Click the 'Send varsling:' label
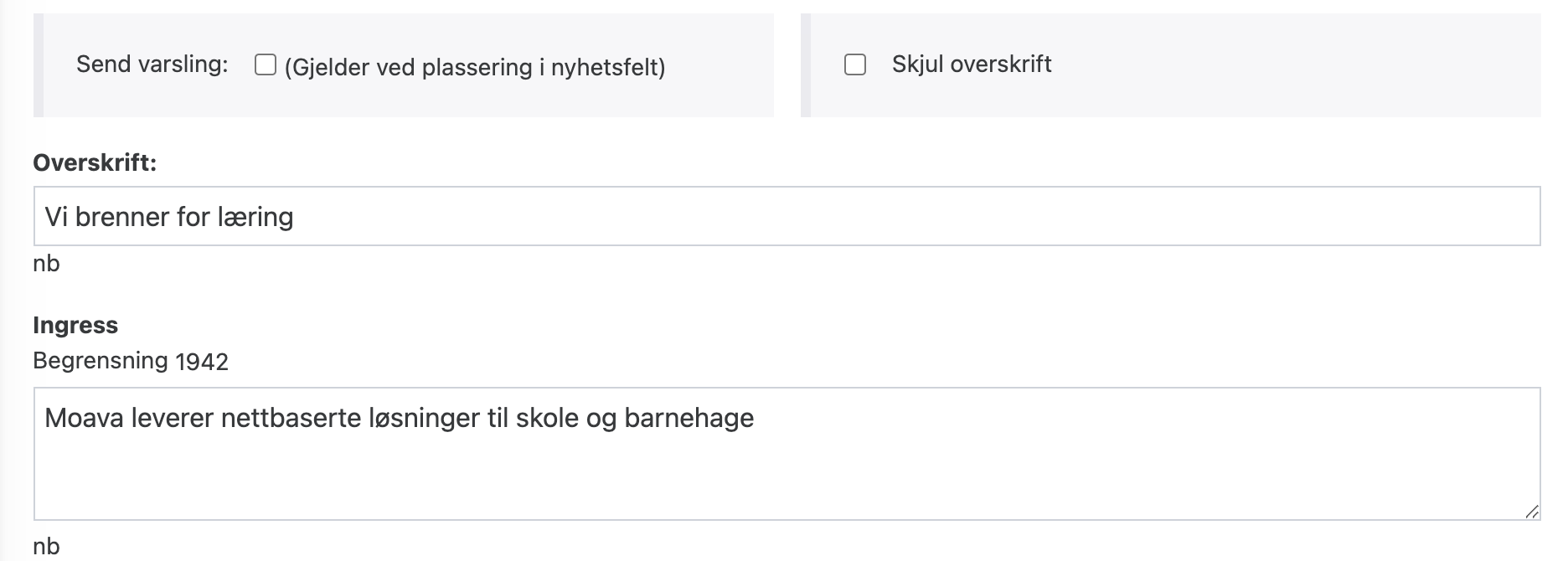Viewport: 1568px width, 561px height. tap(152, 64)
